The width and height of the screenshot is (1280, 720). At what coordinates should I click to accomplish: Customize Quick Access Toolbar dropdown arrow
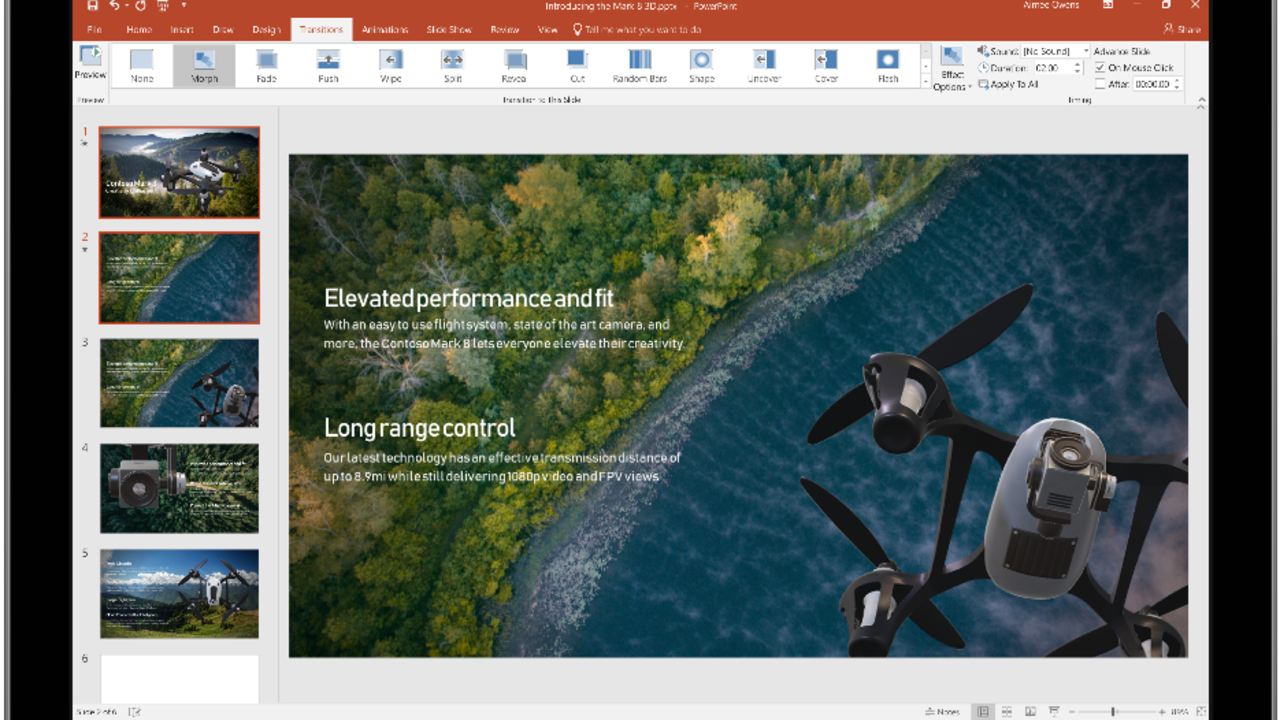pyautogui.click(x=183, y=5)
